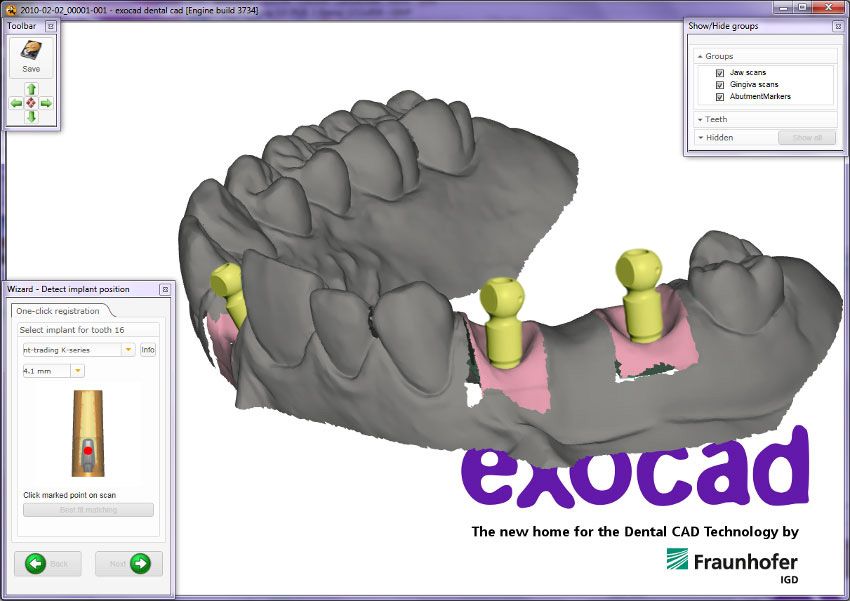
Task: Click the red center view reset icon
Action: click(x=31, y=103)
